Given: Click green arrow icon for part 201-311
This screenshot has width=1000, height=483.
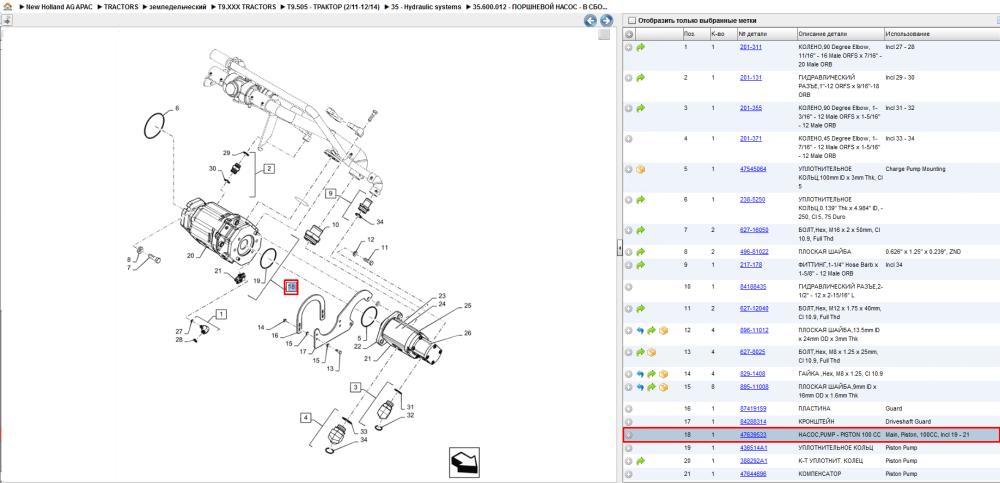Looking at the screenshot, I should point(641,47).
